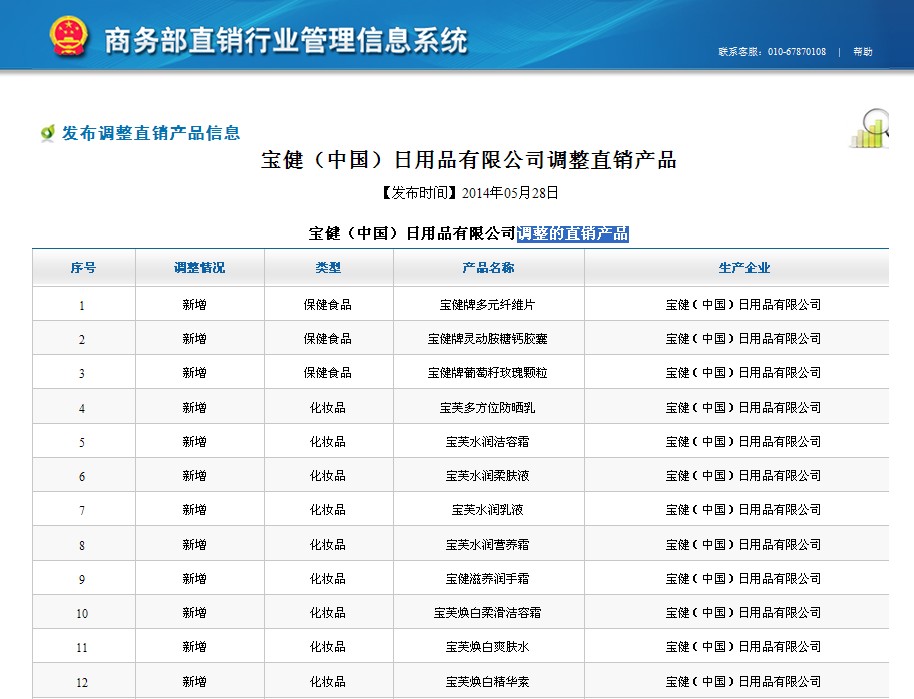Click the product 宝健滋养润手霜
This screenshot has height=699, width=914.
point(488,579)
